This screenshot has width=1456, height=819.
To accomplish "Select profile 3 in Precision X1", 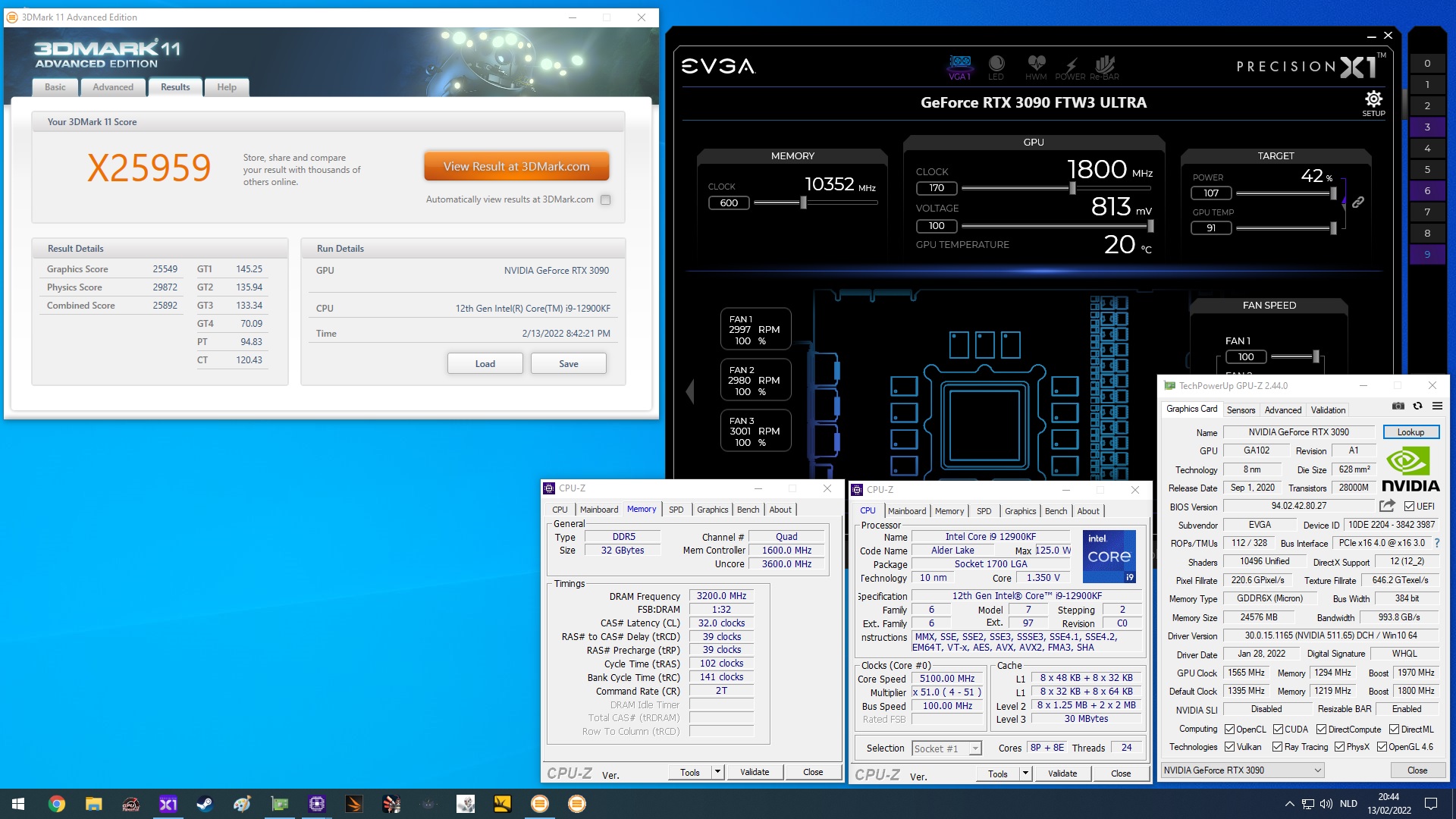I will point(1427,127).
